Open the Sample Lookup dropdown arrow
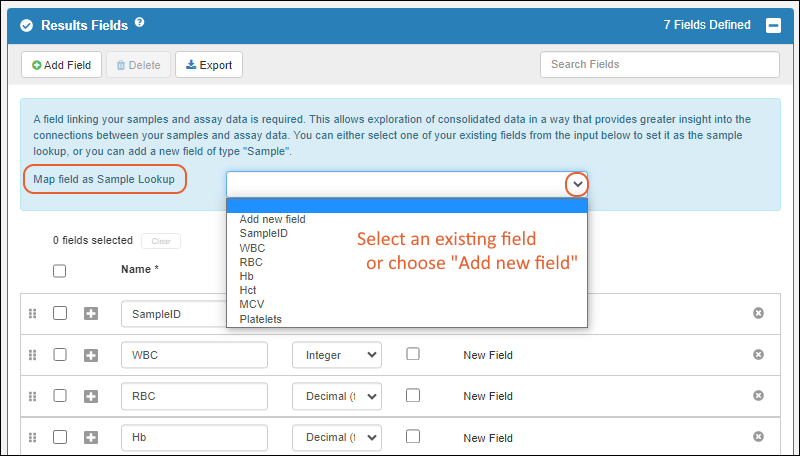This screenshot has height=456, width=800. tap(577, 185)
